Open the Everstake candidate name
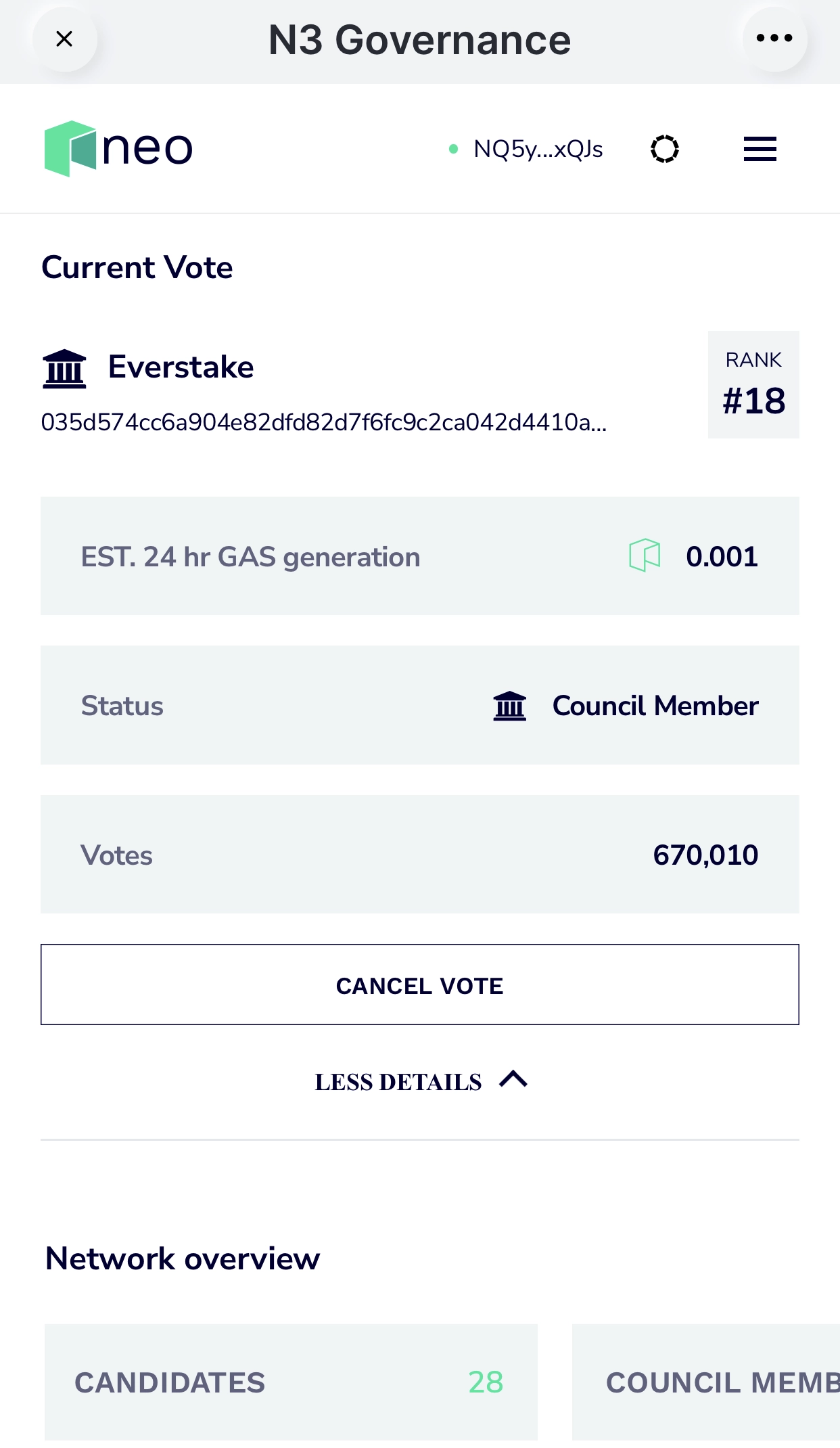This screenshot has height=1448, width=840. [x=181, y=367]
